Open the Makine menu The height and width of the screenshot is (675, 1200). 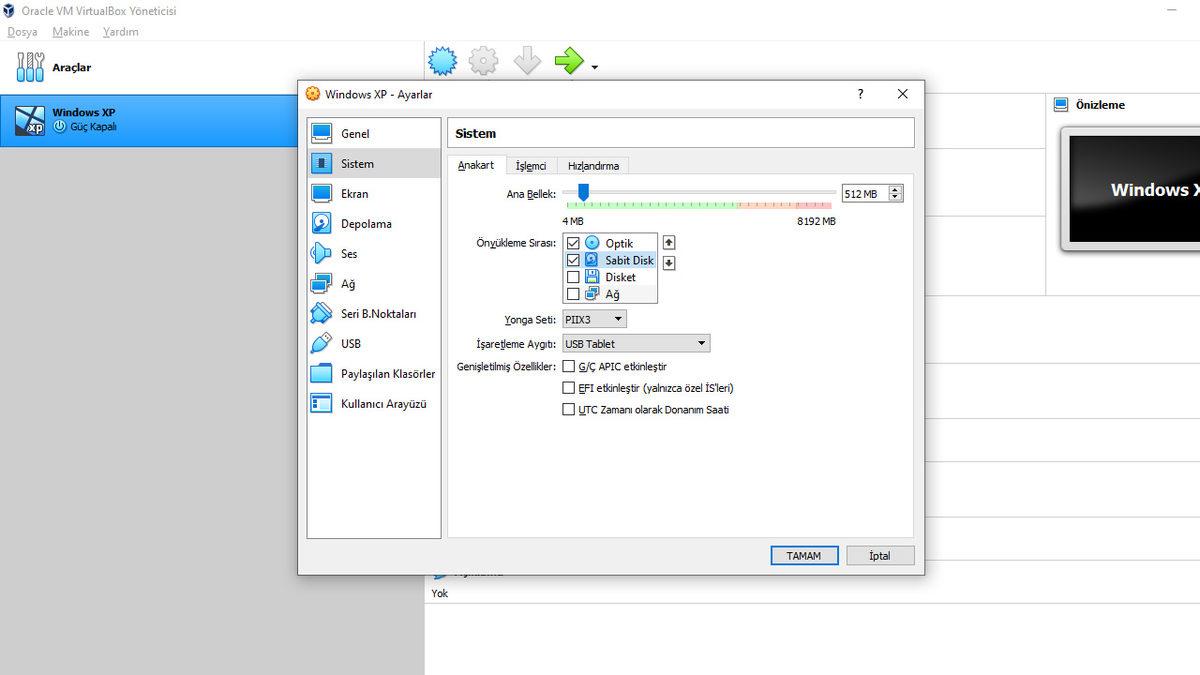click(x=70, y=31)
